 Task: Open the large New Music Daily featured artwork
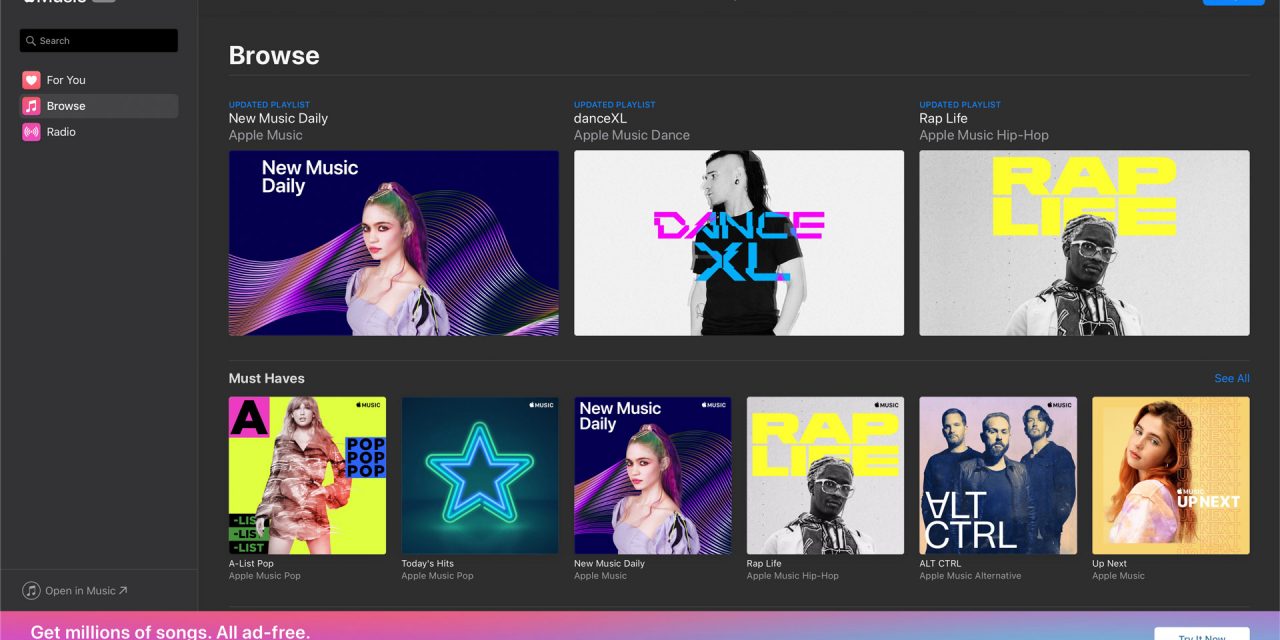tap(394, 243)
